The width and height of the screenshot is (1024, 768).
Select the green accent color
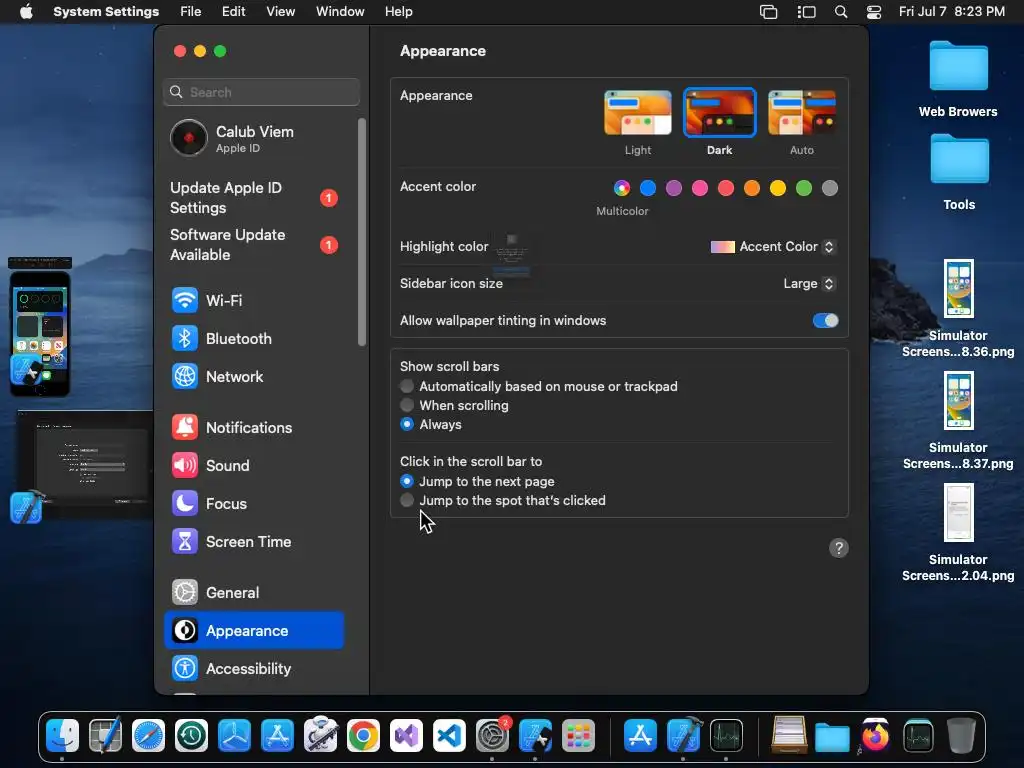tap(804, 188)
